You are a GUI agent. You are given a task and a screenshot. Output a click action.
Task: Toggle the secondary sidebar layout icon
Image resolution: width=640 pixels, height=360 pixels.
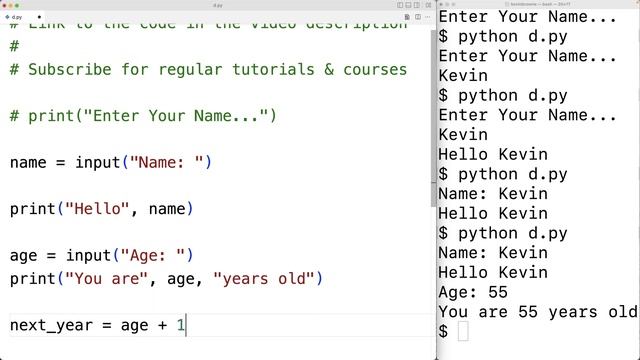click(417, 5)
